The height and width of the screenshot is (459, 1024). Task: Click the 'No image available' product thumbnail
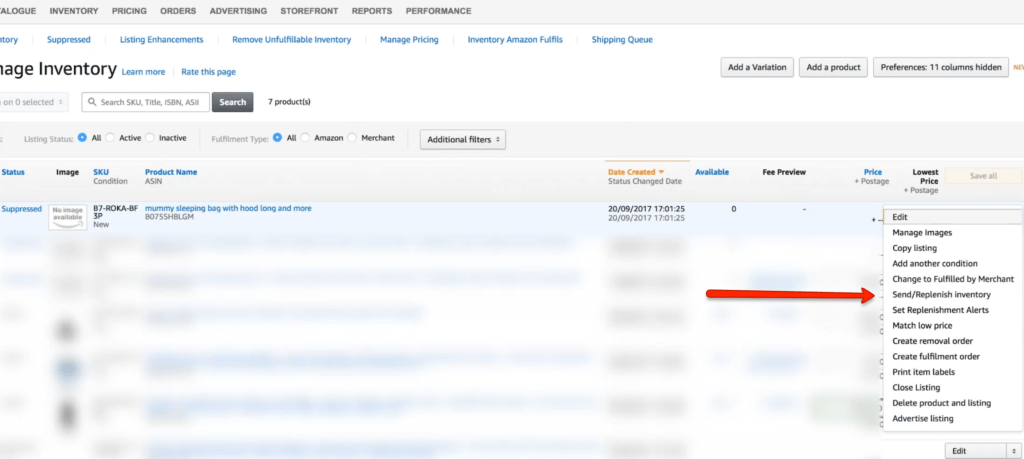click(x=67, y=216)
